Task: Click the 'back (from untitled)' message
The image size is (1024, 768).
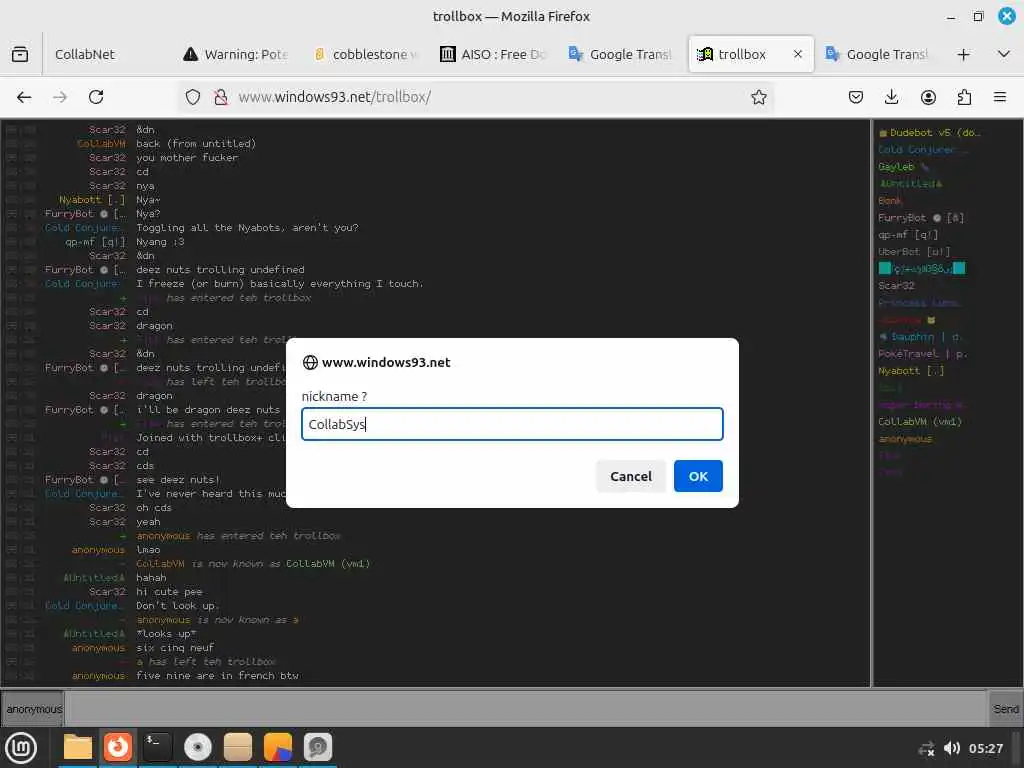Action: click(x=196, y=144)
